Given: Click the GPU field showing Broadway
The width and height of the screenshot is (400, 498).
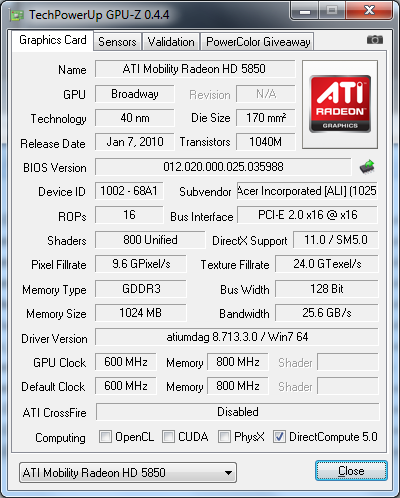Looking at the screenshot, I should tap(135, 94).
